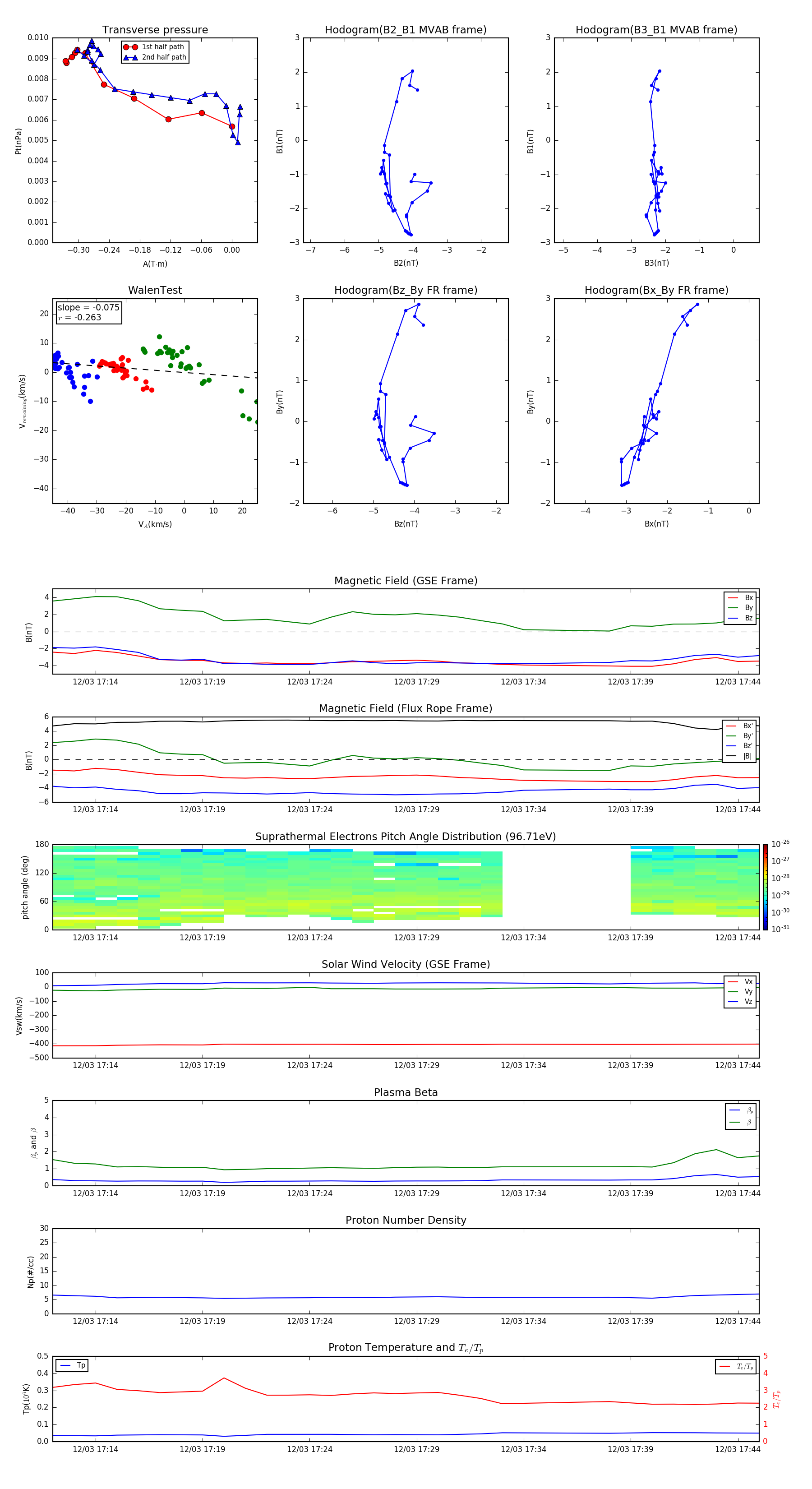Click the 'B2(nT)' x-axis label

[x=406, y=263]
